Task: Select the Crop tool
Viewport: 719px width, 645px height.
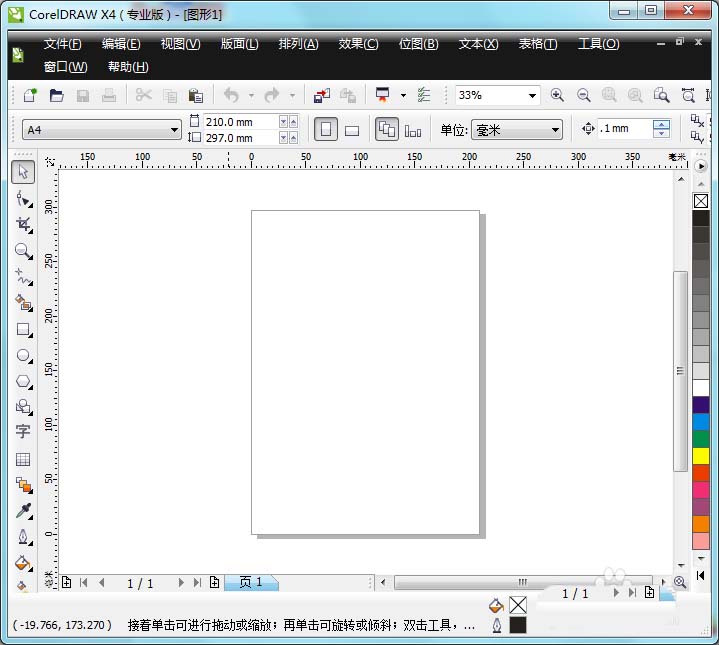Action: point(23,225)
